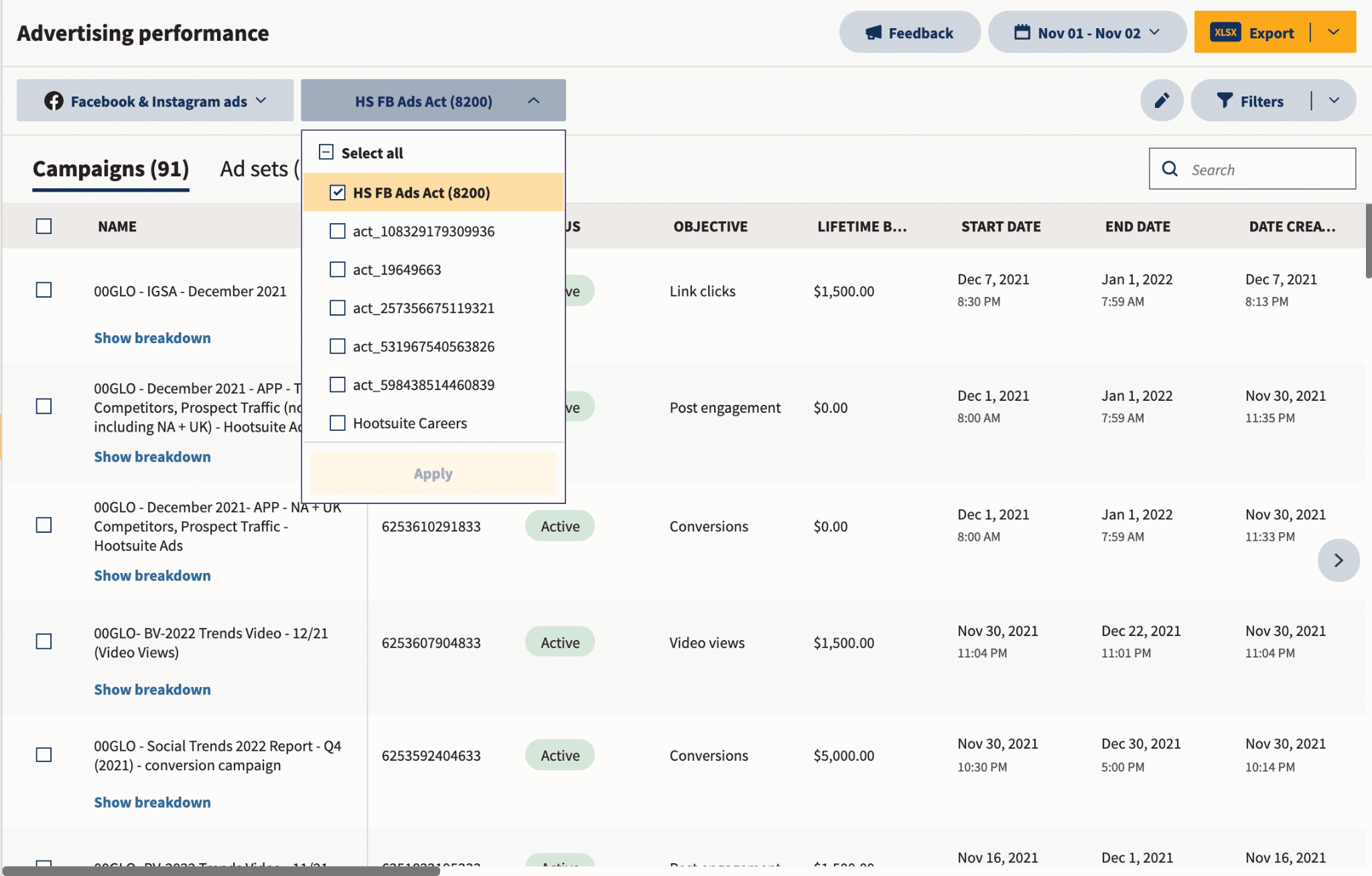
Task: Click the Facebook logo icon
Action: (x=54, y=101)
